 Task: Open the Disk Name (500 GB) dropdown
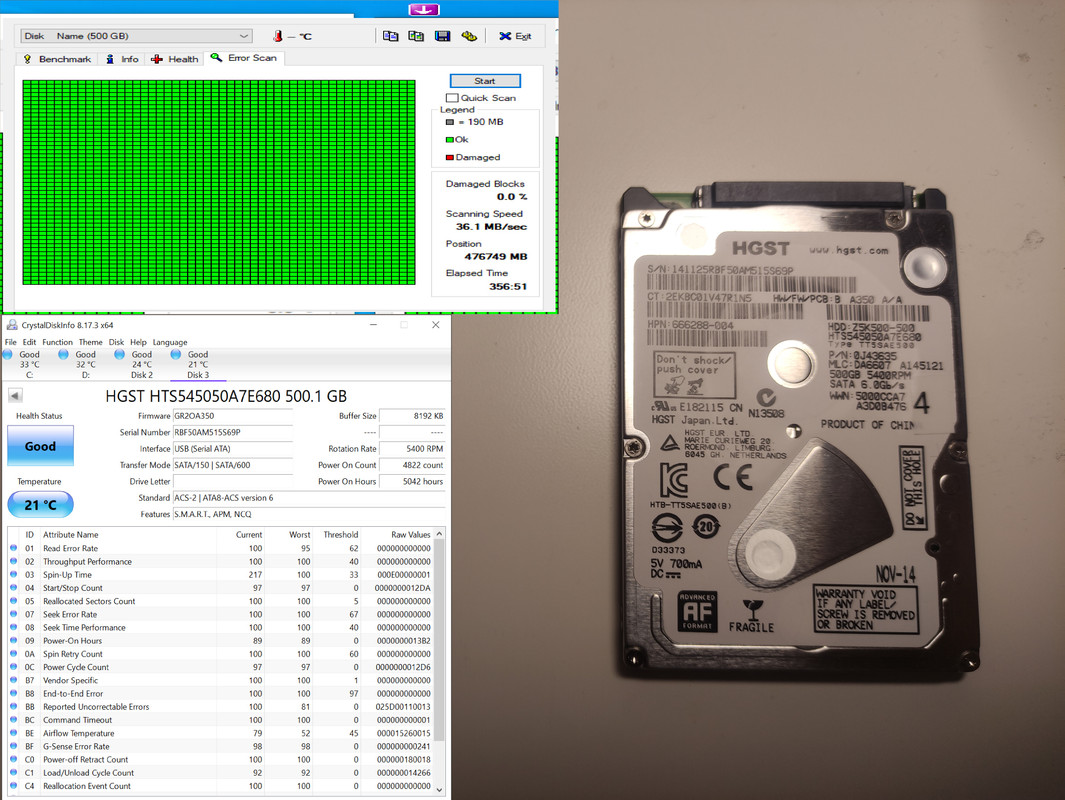click(x=137, y=36)
